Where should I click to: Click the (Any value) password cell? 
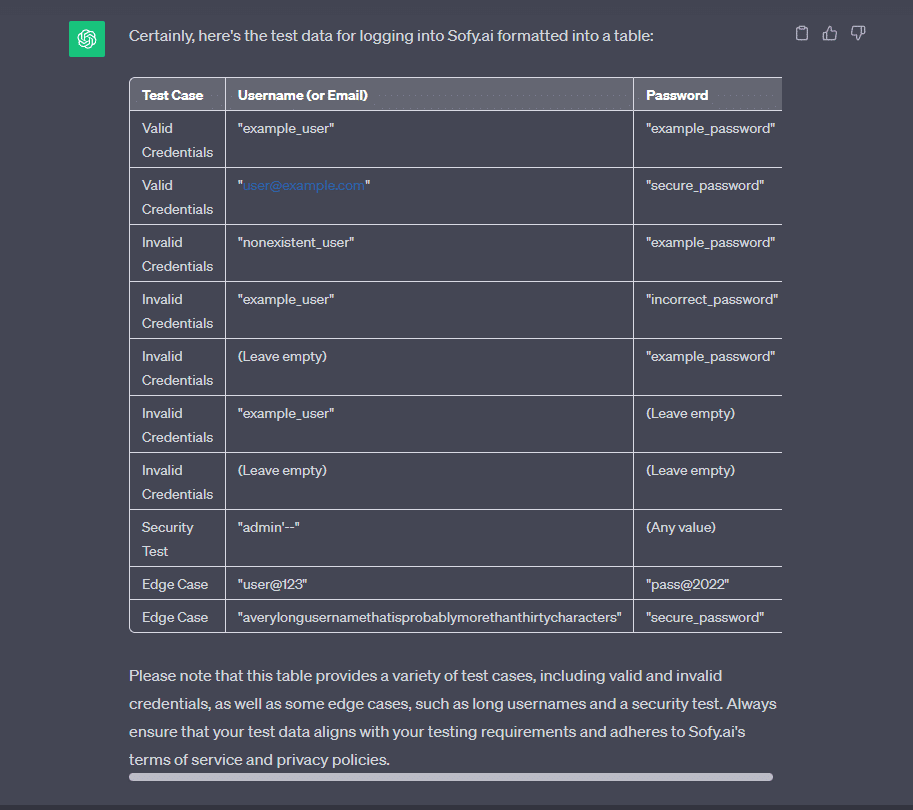click(707, 538)
